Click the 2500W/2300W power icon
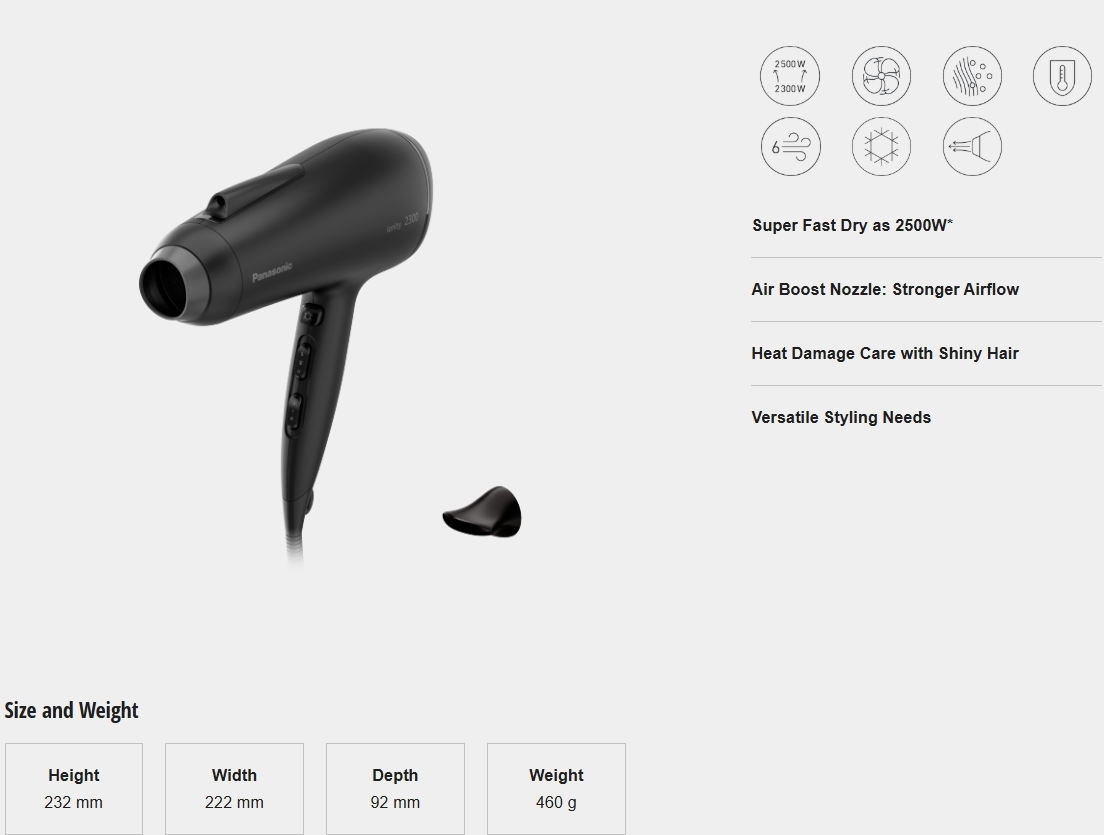 (790, 76)
